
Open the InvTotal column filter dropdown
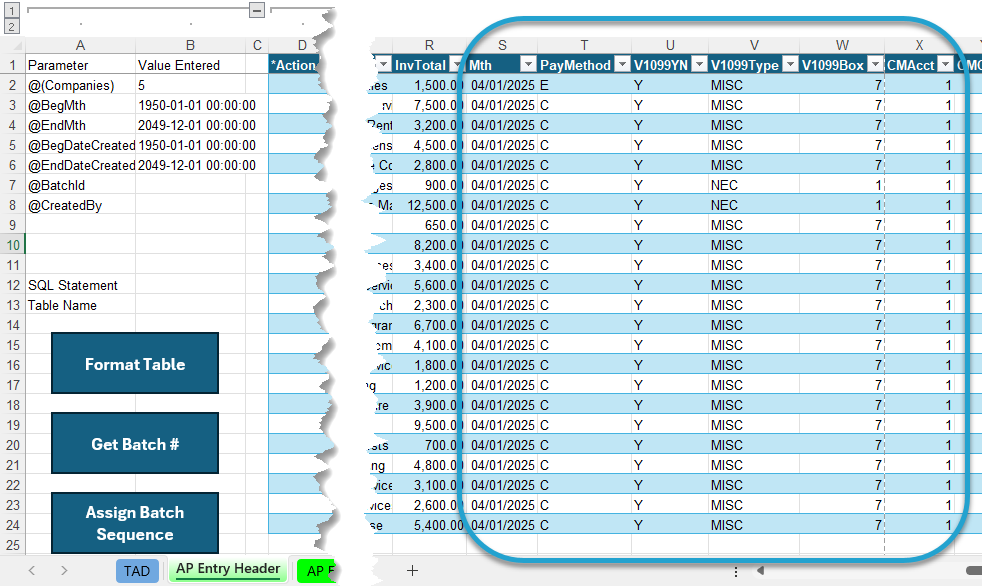point(456,65)
